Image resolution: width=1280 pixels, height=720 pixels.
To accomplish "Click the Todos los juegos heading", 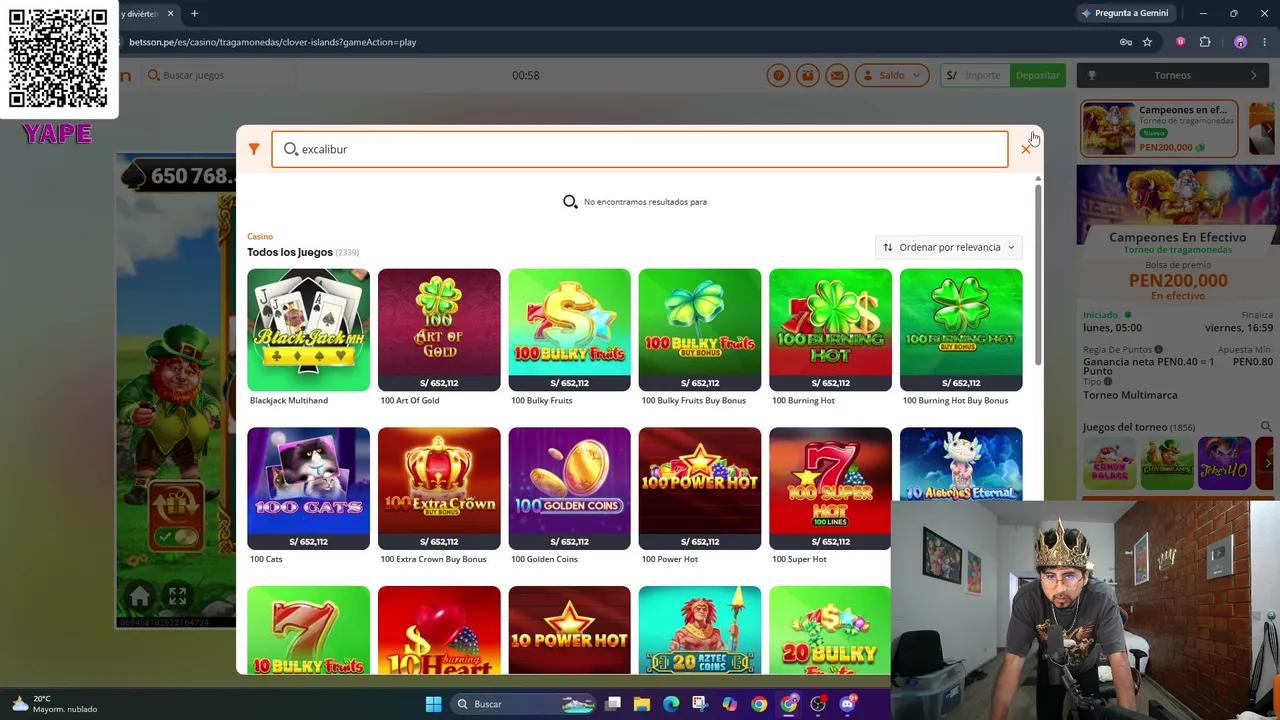I will pos(290,252).
